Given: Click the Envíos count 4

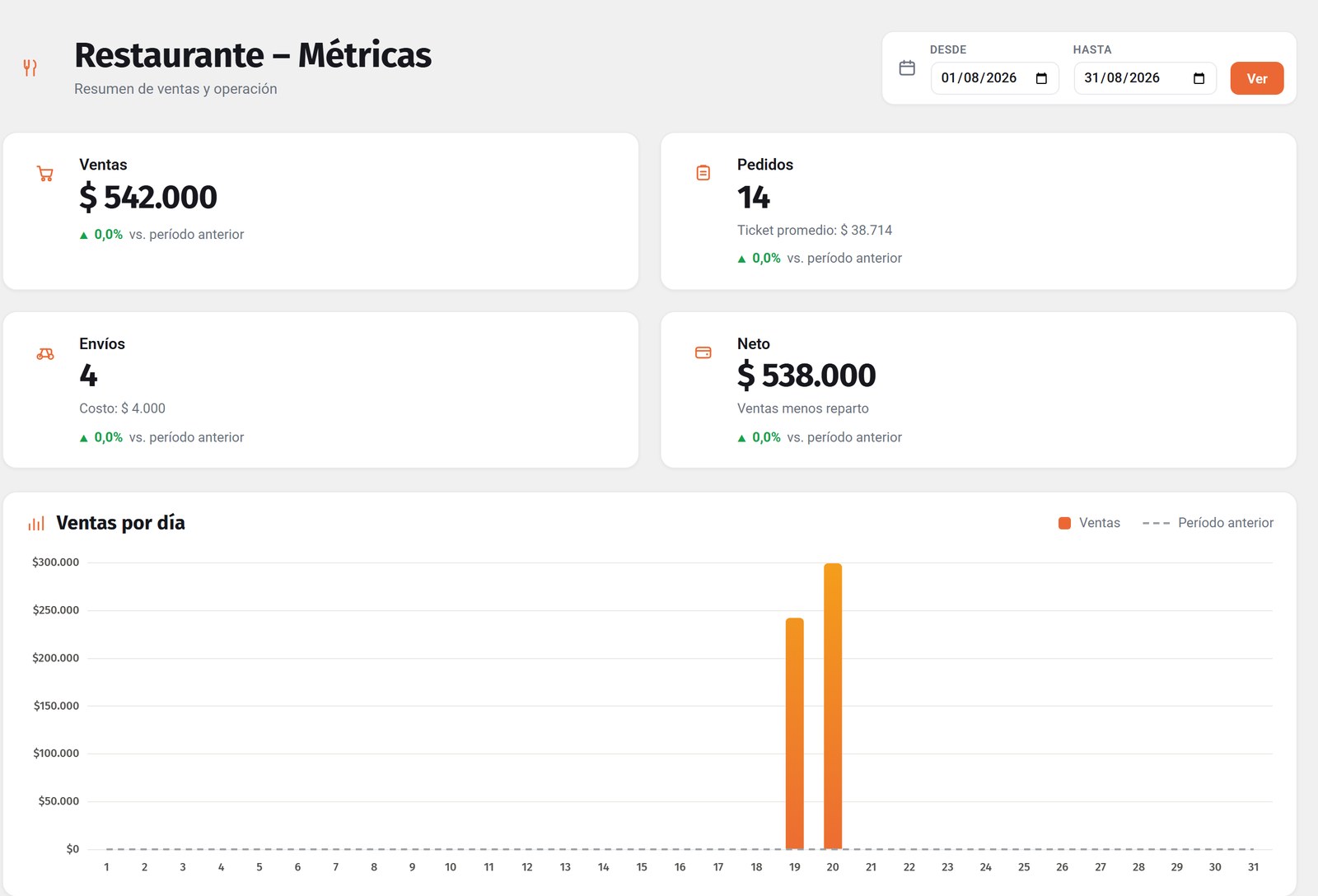Looking at the screenshot, I should coord(88,376).
